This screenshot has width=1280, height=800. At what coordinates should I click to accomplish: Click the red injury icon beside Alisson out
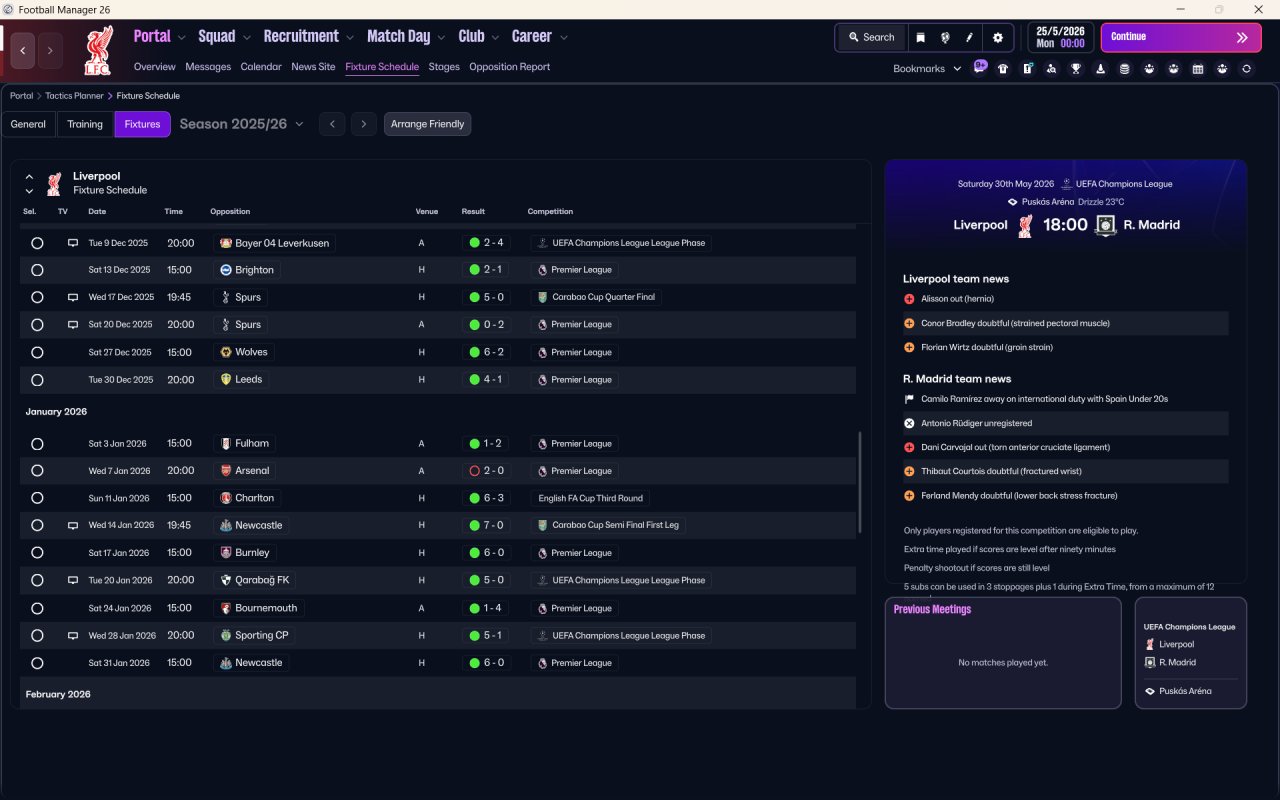point(909,299)
